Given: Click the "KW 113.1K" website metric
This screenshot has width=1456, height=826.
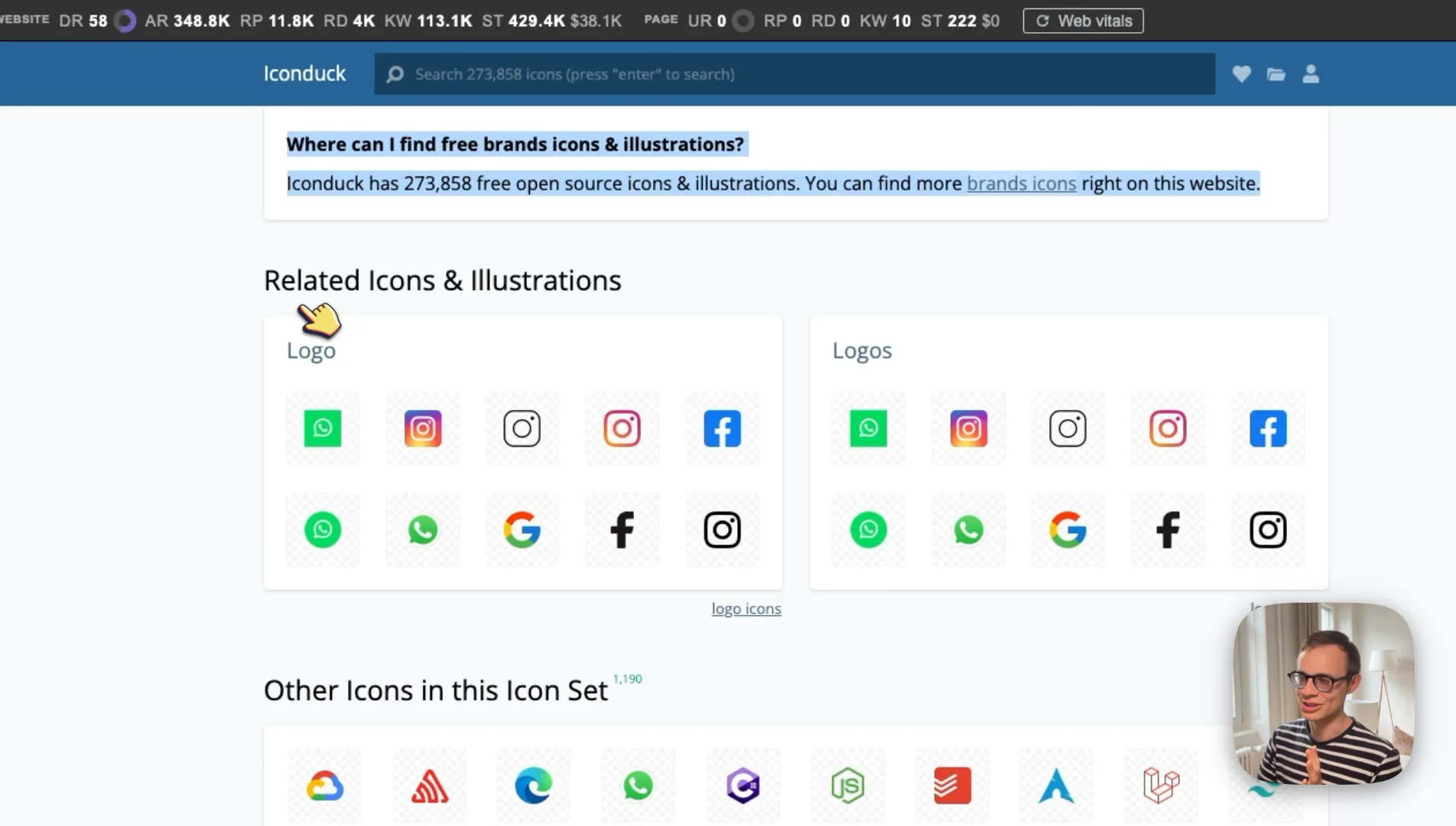Looking at the screenshot, I should pos(428,21).
